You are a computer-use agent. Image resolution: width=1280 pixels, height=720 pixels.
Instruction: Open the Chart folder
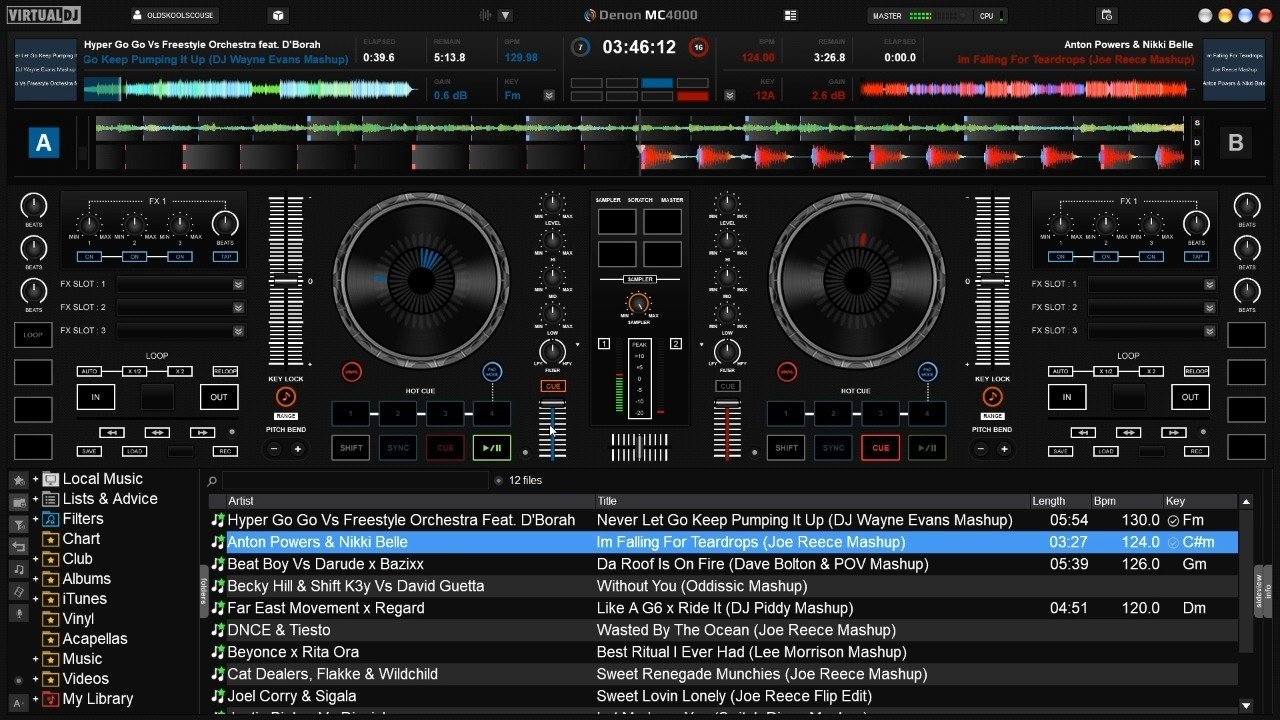(81, 539)
